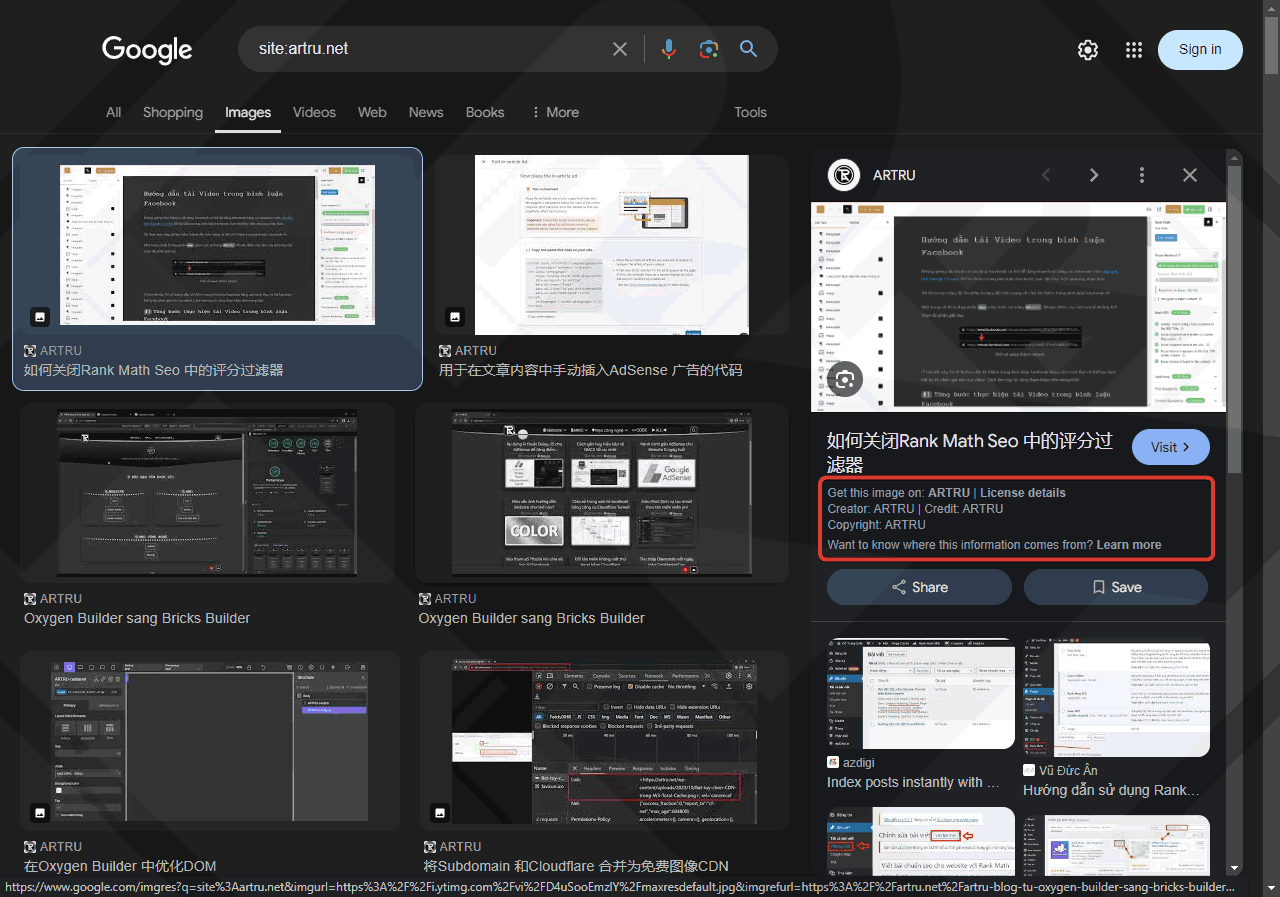Click azdigi favicon in related images

[833, 762]
